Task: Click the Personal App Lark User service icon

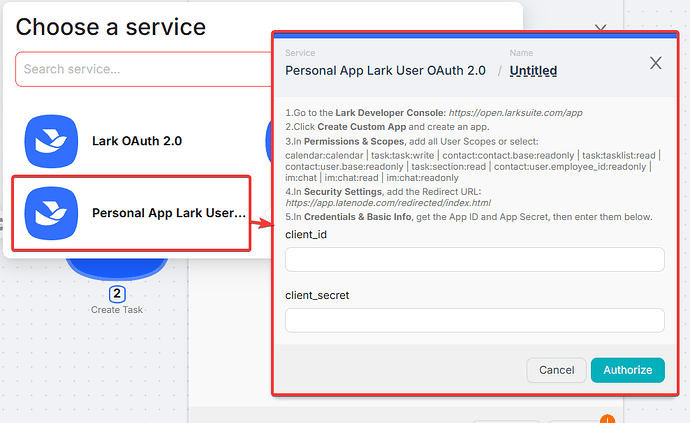Action: click(51, 213)
